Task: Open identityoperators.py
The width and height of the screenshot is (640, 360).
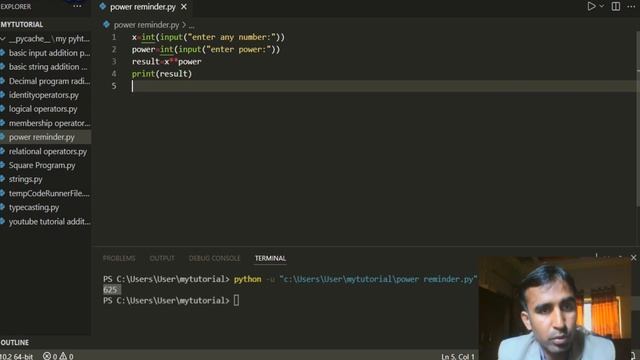Action: 45,95
